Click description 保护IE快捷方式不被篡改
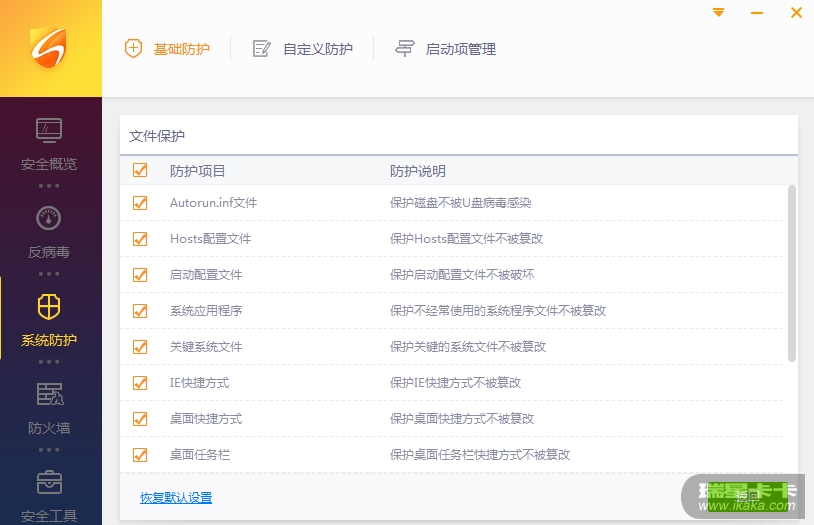 coord(455,383)
